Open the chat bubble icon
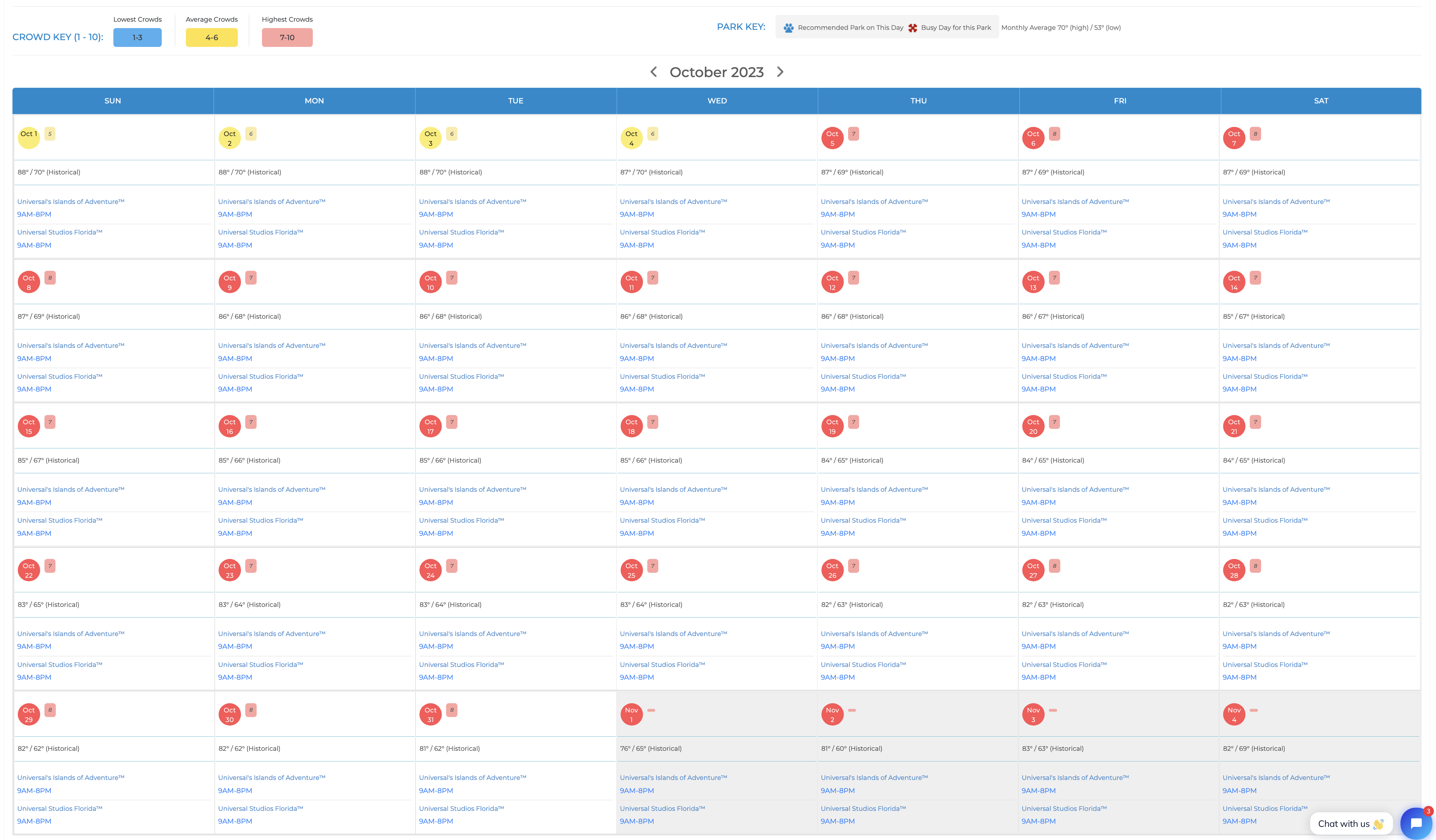Viewport: 1436px width, 840px height. click(1416, 823)
